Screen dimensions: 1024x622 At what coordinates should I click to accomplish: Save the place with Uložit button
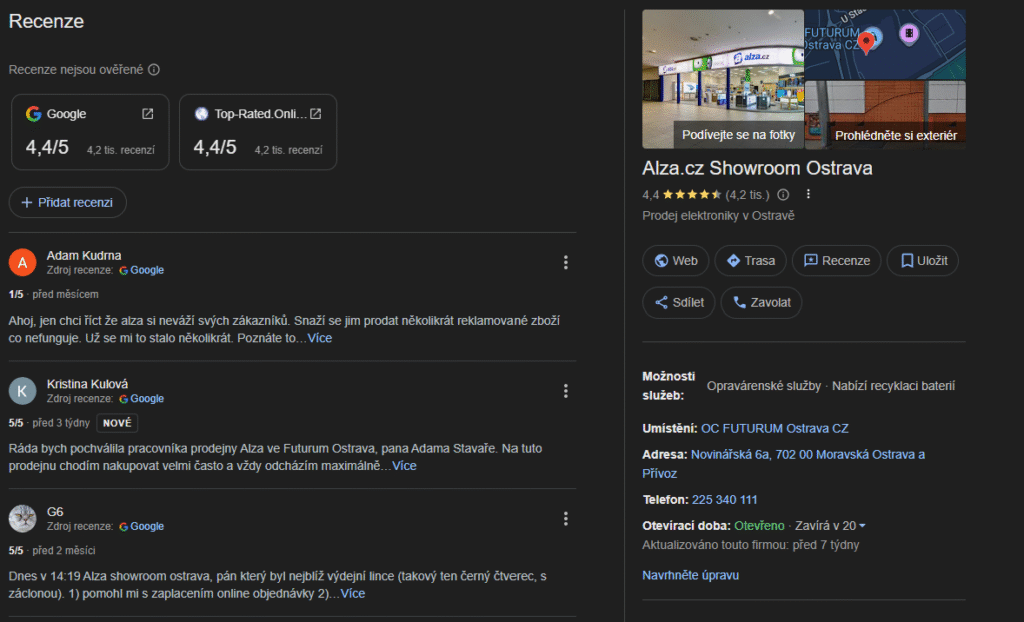point(923,261)
